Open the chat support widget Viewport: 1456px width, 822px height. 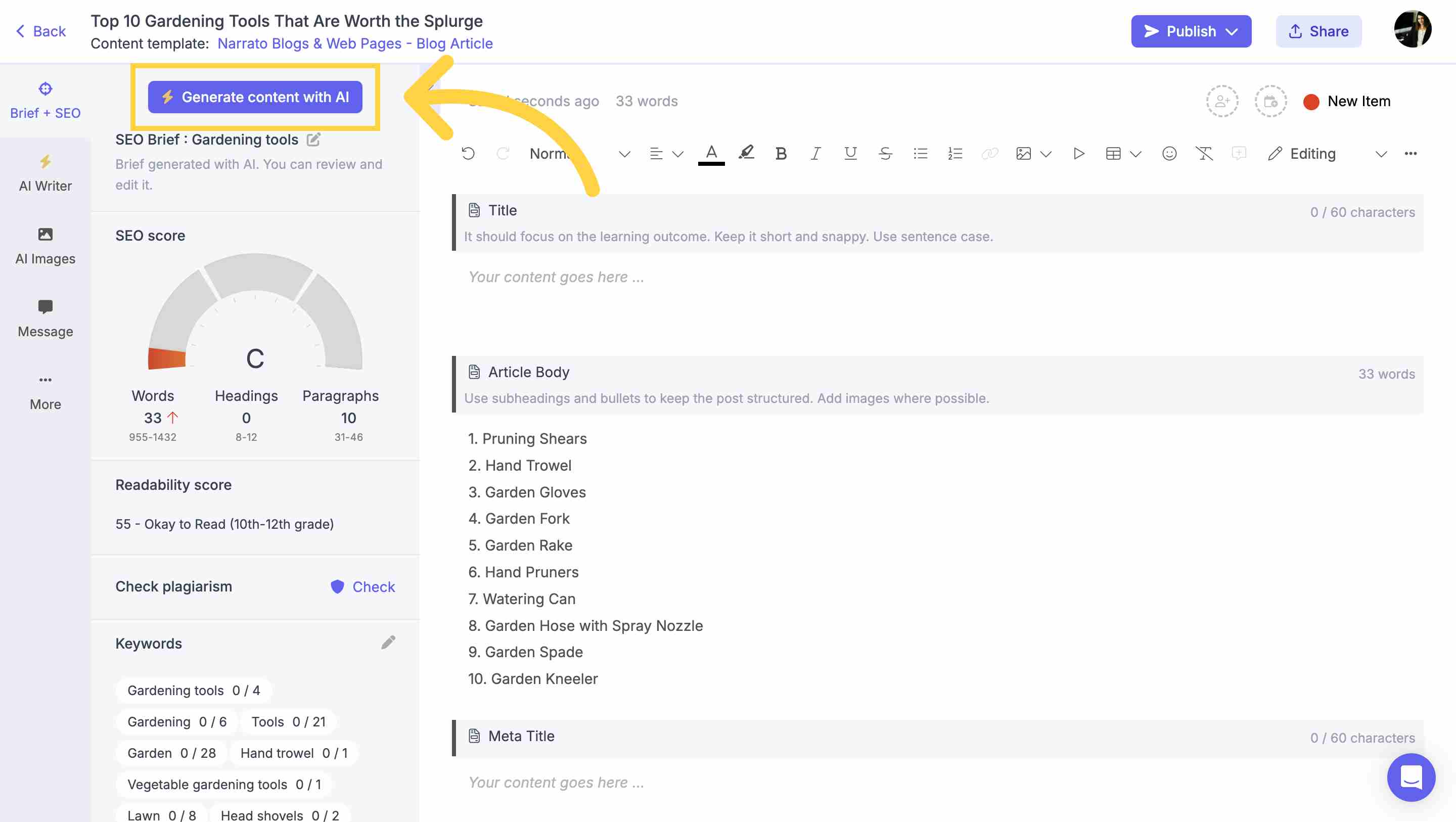pos(1411,777)
